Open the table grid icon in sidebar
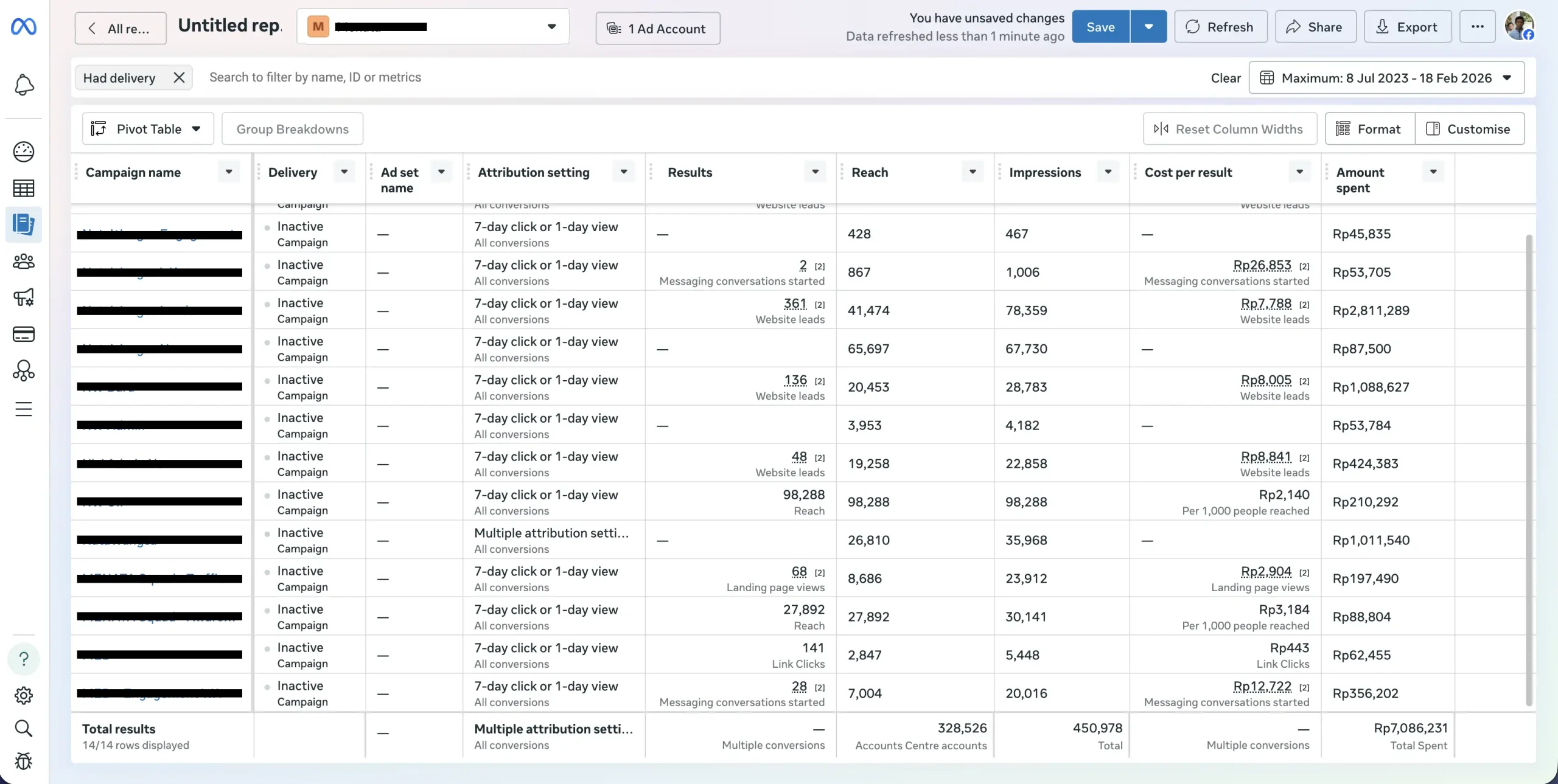The width and height of the screenshot is (1558, 784). click(x=24, y=189)
